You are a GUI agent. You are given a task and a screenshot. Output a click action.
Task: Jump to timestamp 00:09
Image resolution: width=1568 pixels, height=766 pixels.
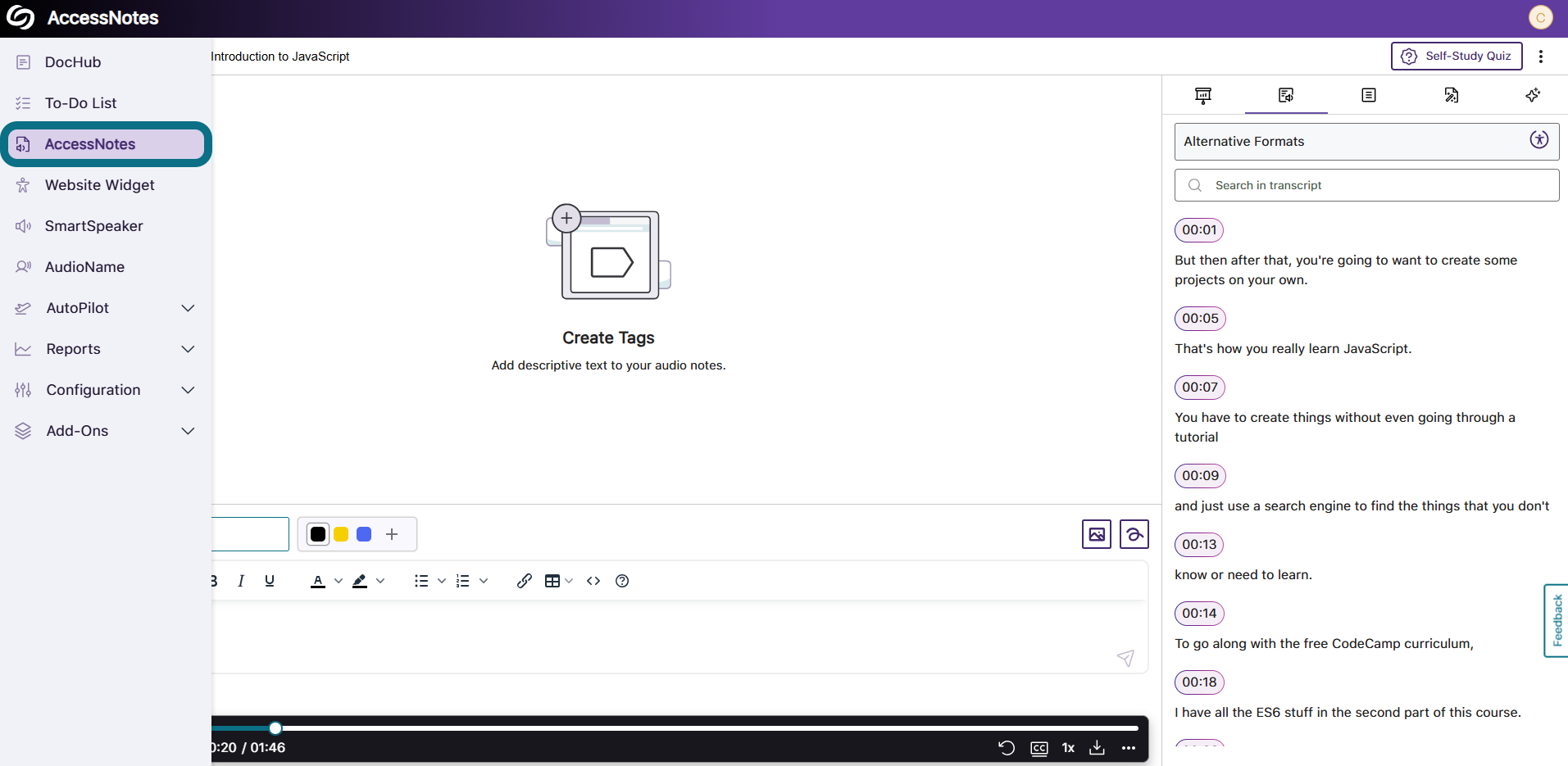(x=1200, y=476)
